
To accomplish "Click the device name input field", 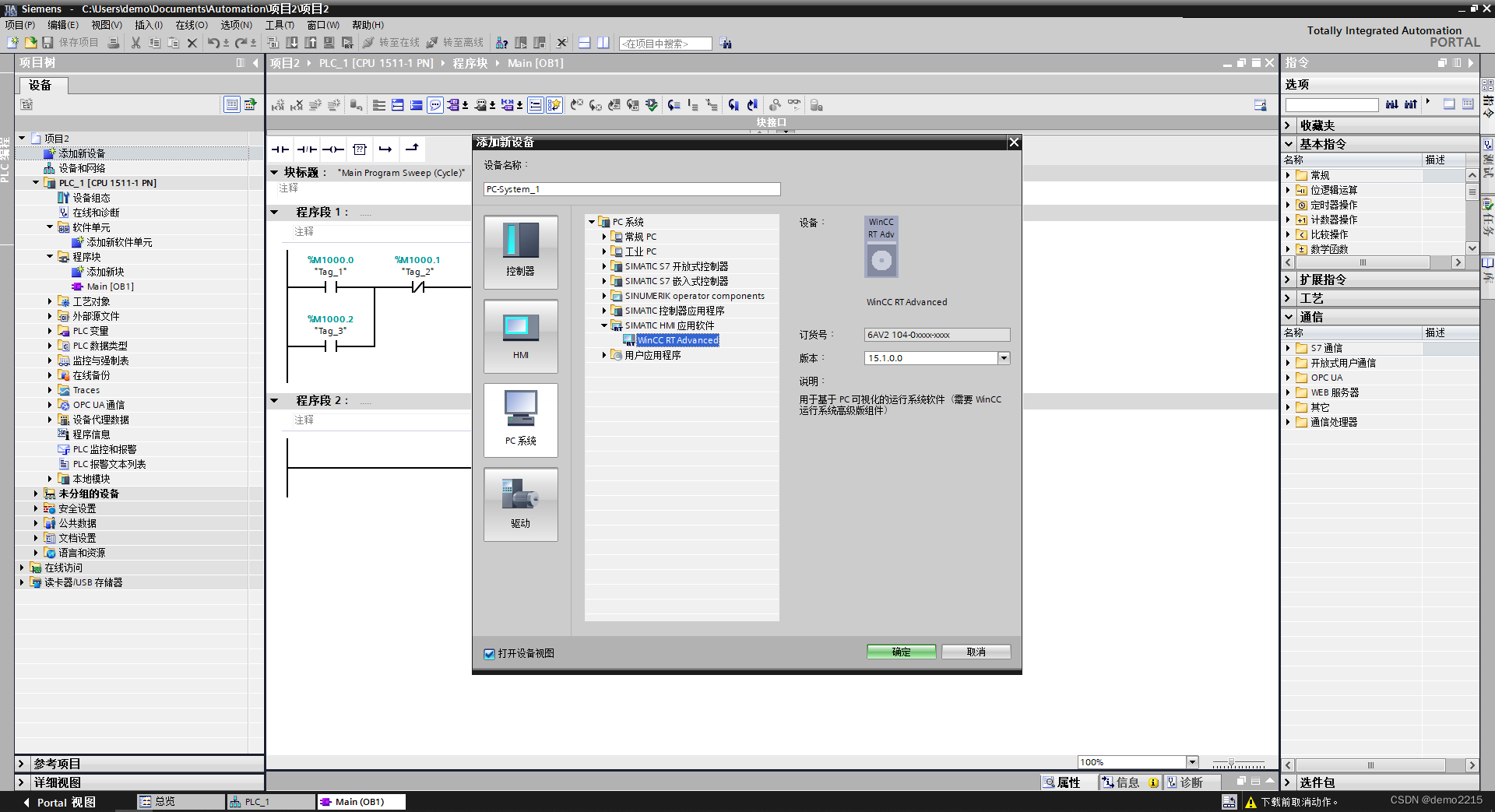I will pyautogui.click(x=631, y=189).
